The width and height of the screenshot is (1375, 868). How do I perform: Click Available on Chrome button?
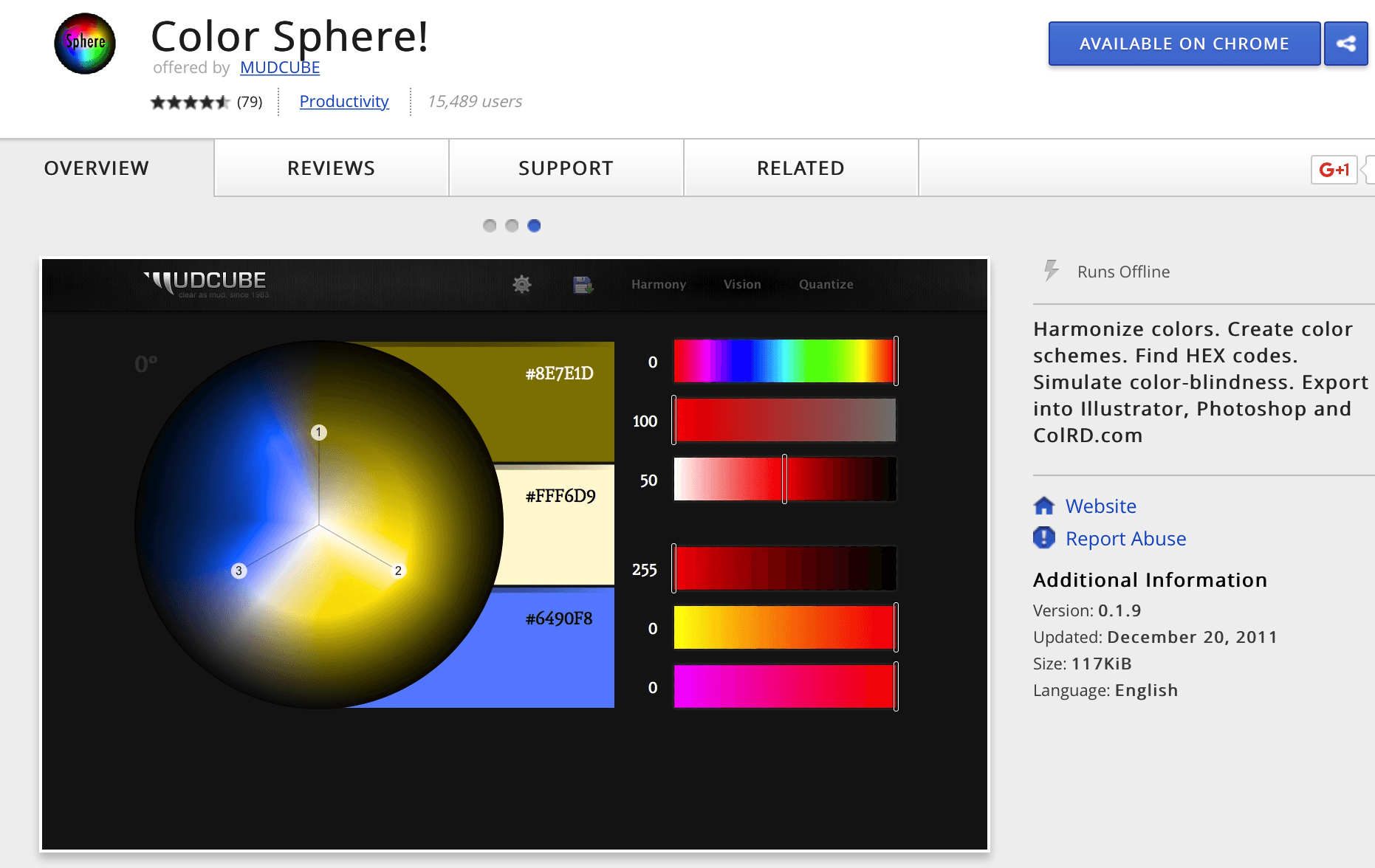tap(1184, 44)
